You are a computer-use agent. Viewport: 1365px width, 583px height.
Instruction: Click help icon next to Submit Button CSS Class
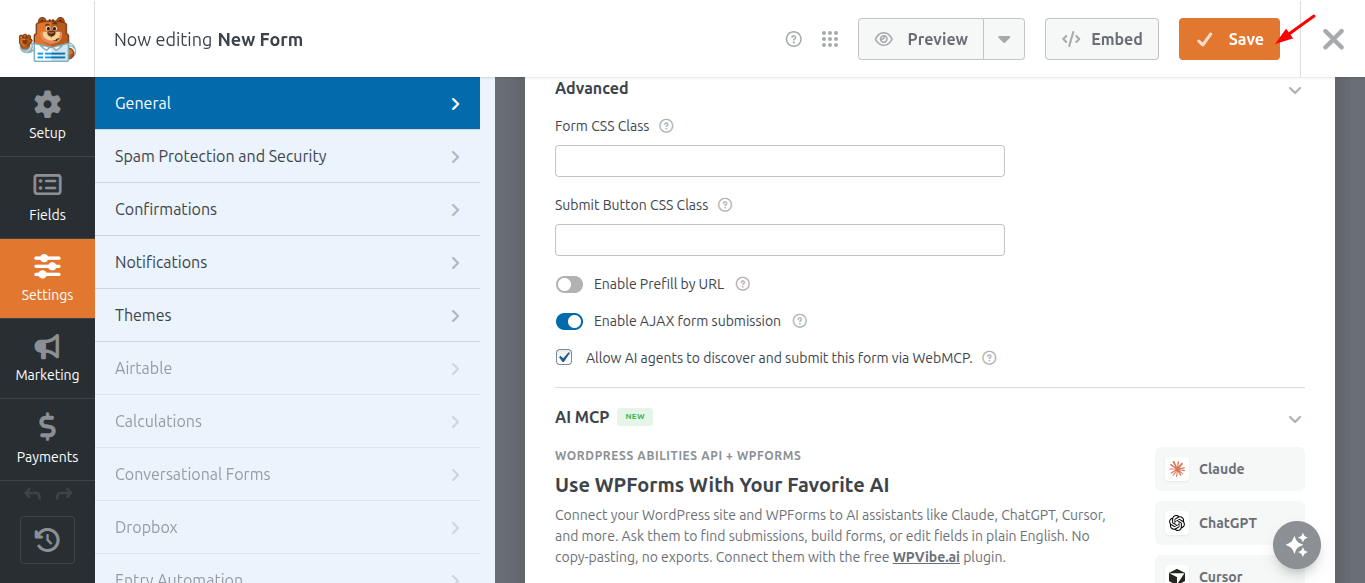tap(725, 205)
